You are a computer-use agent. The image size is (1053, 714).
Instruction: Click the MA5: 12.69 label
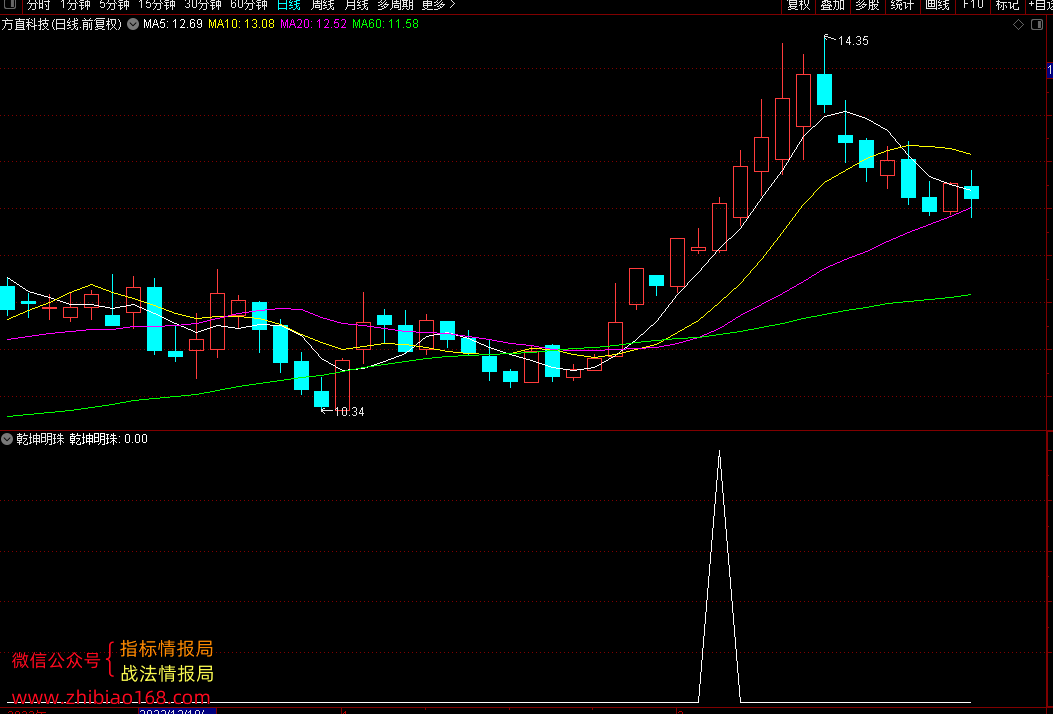(173, 24)
